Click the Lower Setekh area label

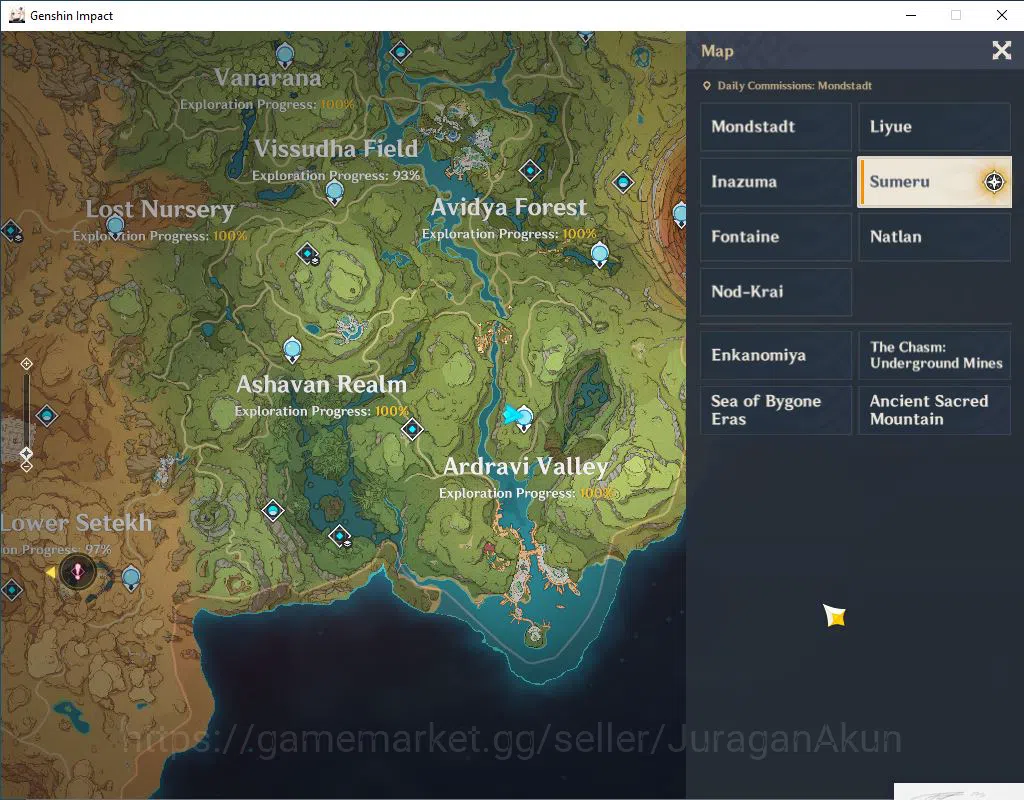tap(76, 523)
